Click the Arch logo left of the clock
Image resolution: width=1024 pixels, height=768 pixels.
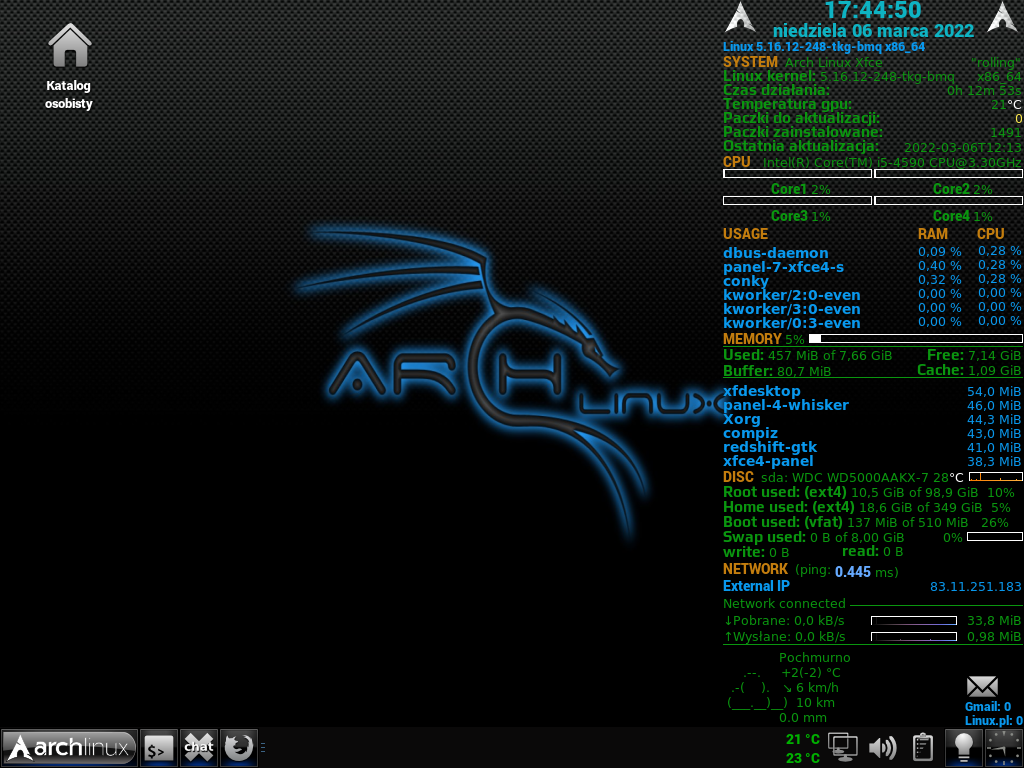point(740,17)
